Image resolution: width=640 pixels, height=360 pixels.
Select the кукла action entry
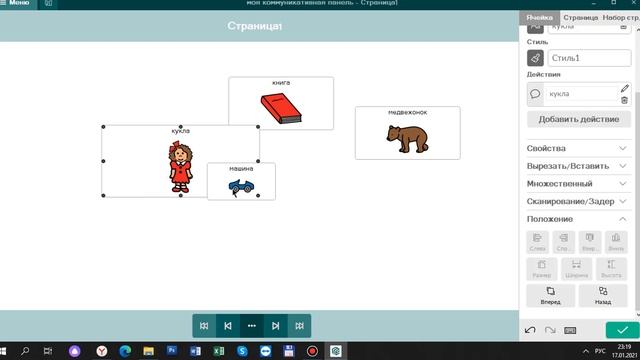[x=581, y=94]
